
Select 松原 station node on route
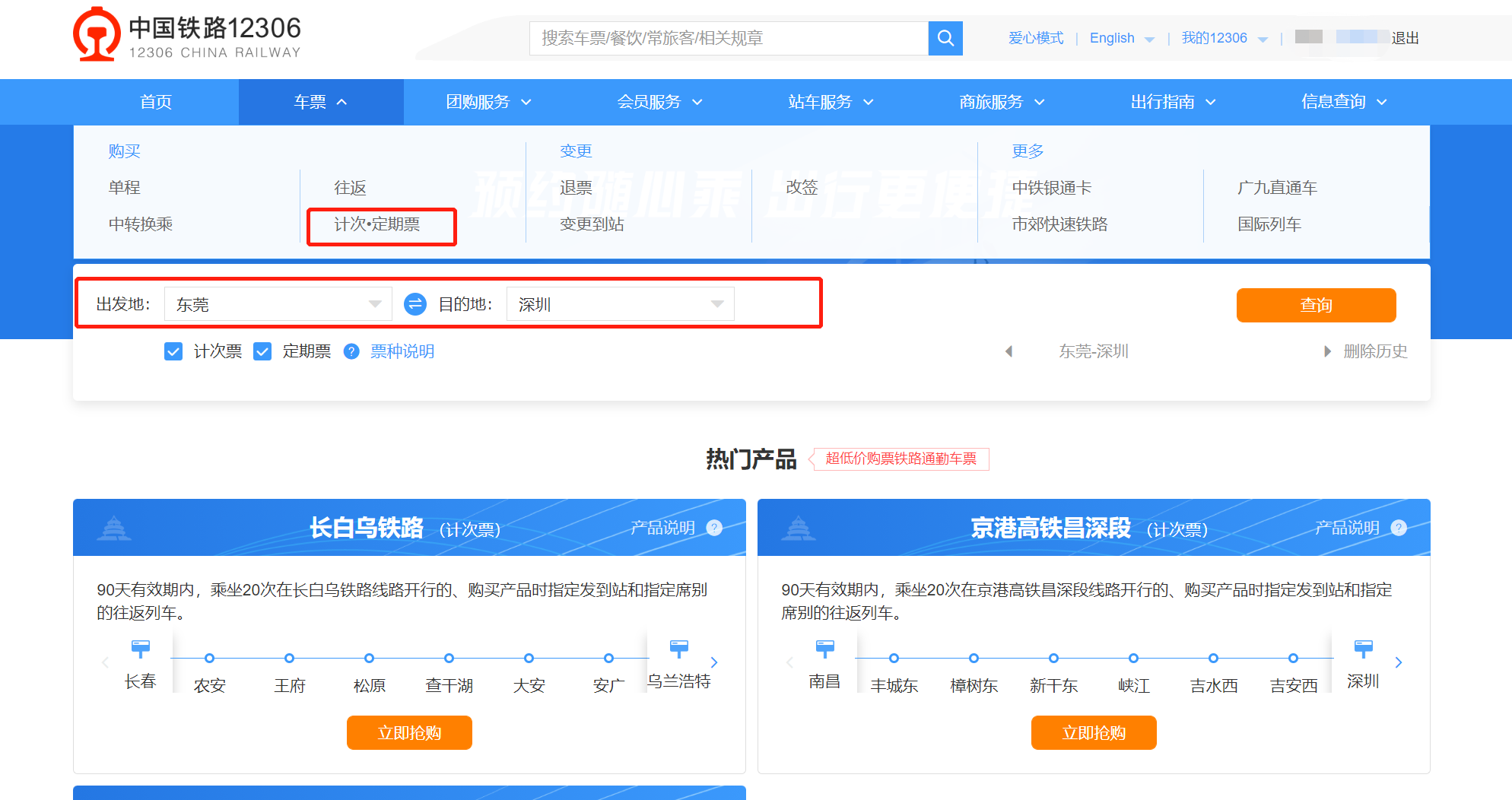pos(370,658)
